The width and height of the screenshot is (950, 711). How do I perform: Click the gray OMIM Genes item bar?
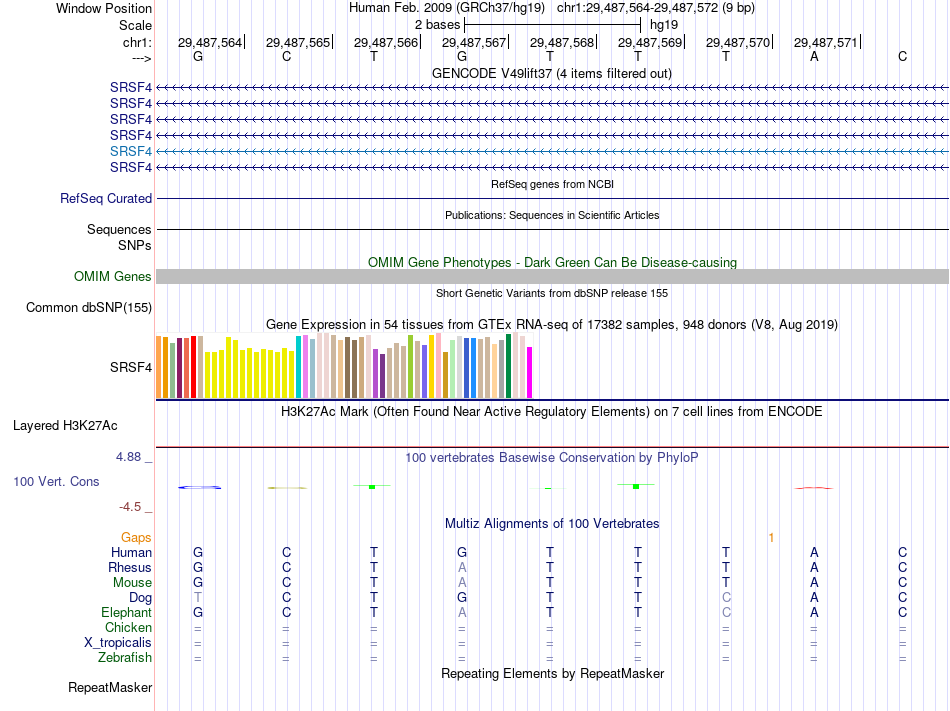pos(551,277)
